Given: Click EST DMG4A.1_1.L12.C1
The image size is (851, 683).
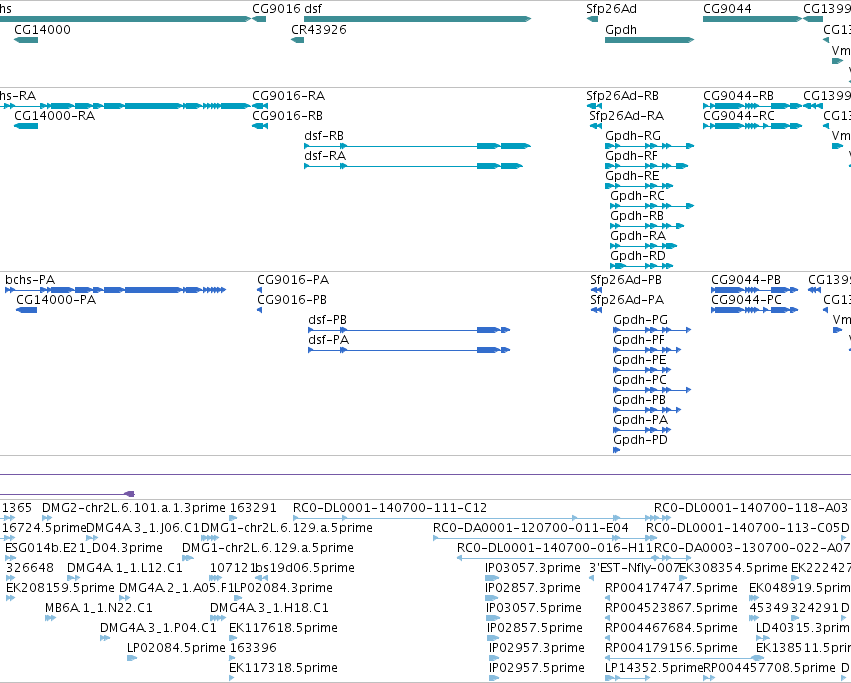Looking at the screenshot, I should (x=125, y=568).
